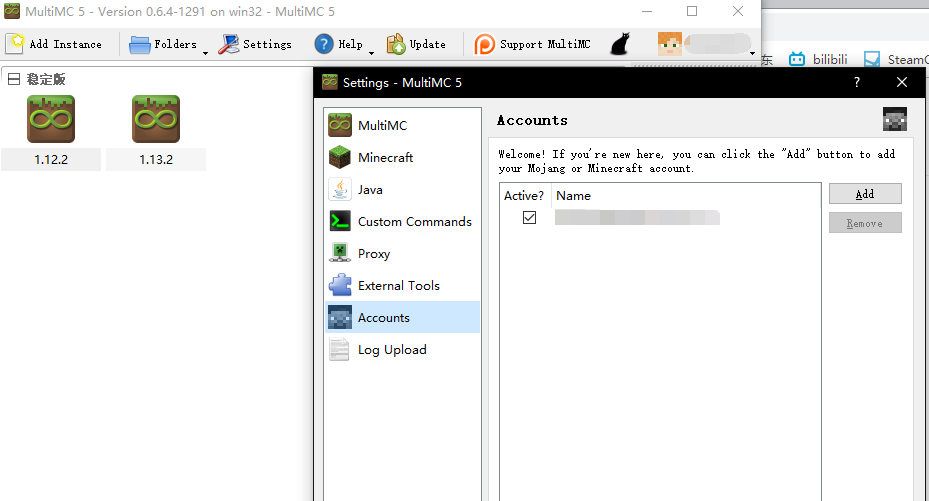This screenshot has height=501, width=929.
Task: Select the Accounts settings page
Action: coord(403,317)
